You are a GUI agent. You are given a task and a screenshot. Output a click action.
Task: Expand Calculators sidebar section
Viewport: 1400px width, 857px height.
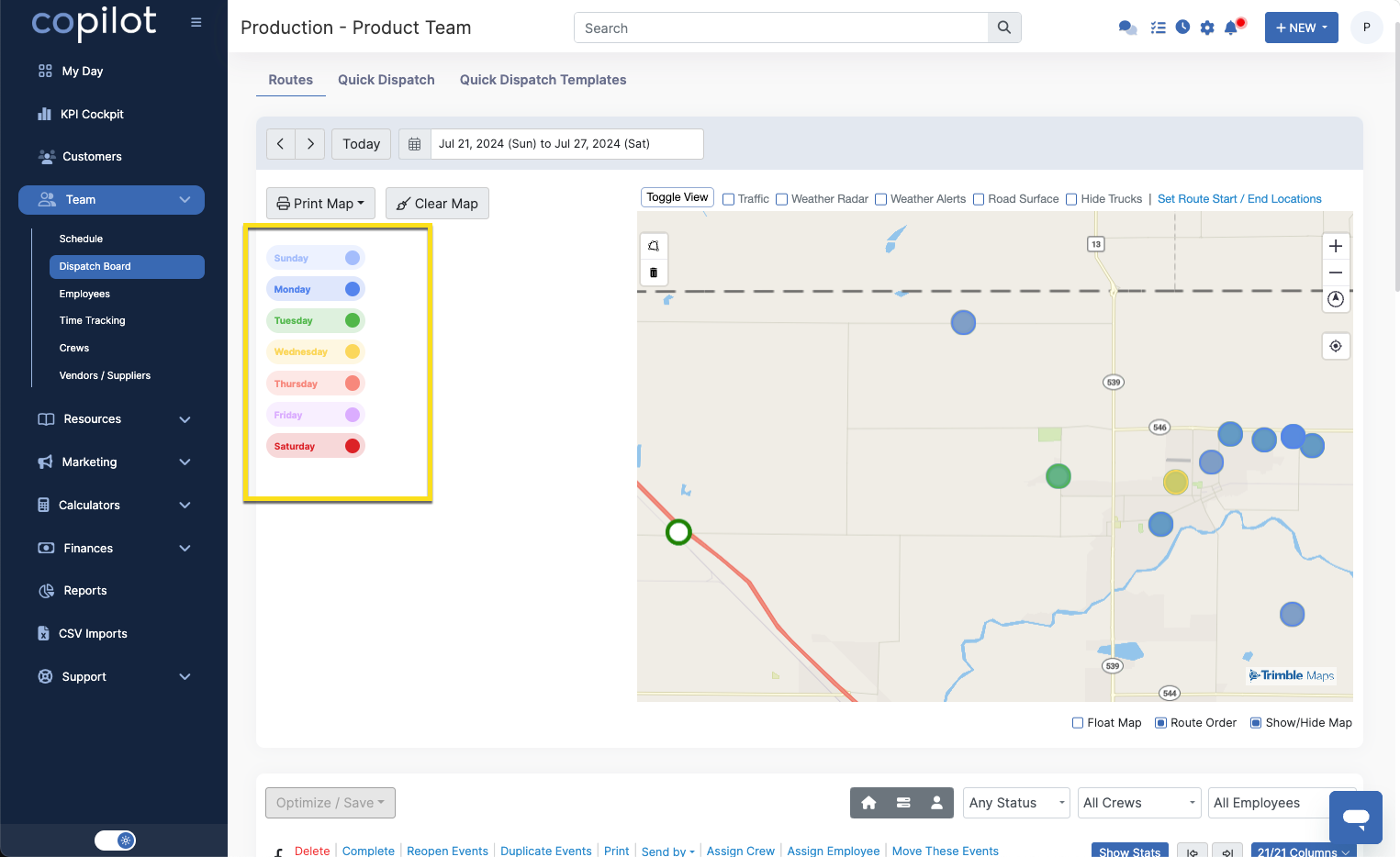point(115,506)
